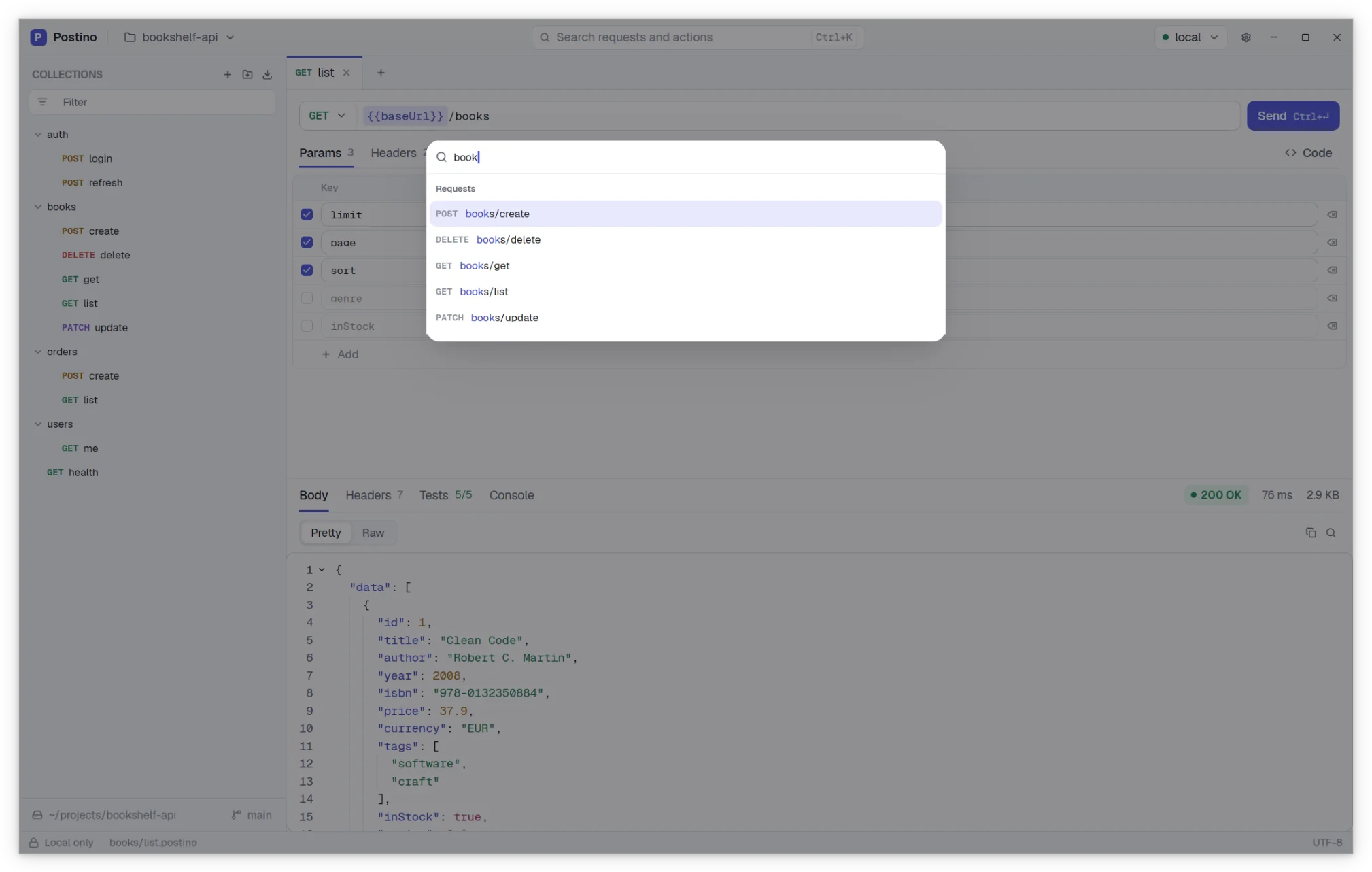Screen dimensions: 1372x872
Task: Collapse JSON line 1 fold arrow
Action: coord(322,570)
